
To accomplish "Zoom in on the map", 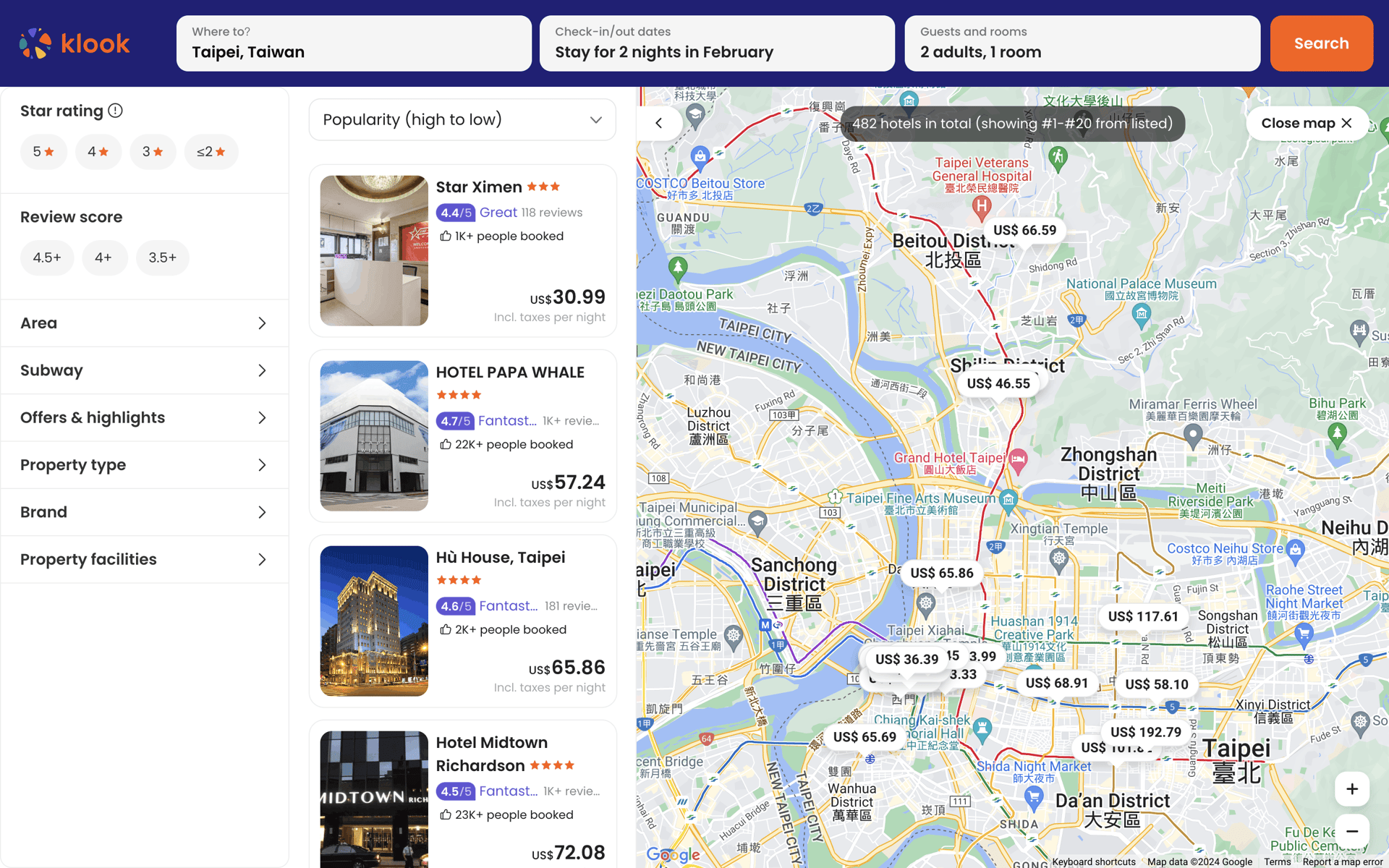I will coord(1351,789).
